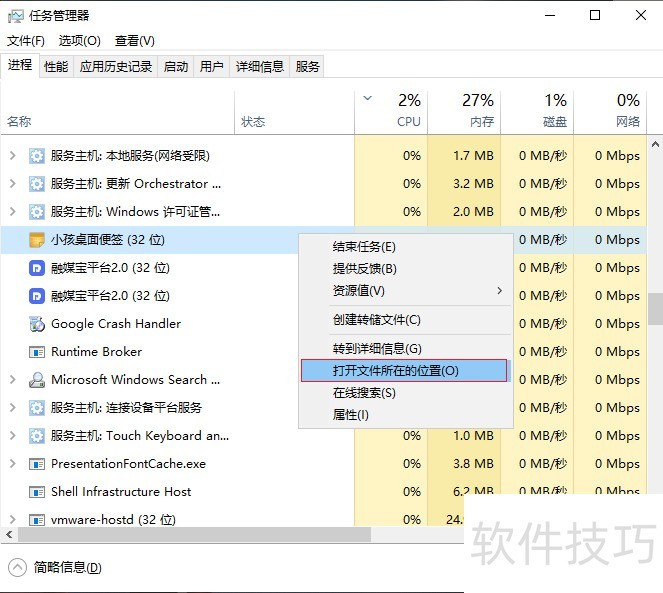
Task: Click the 3.8 MB memory cell
Action: (x=464, y=464)
